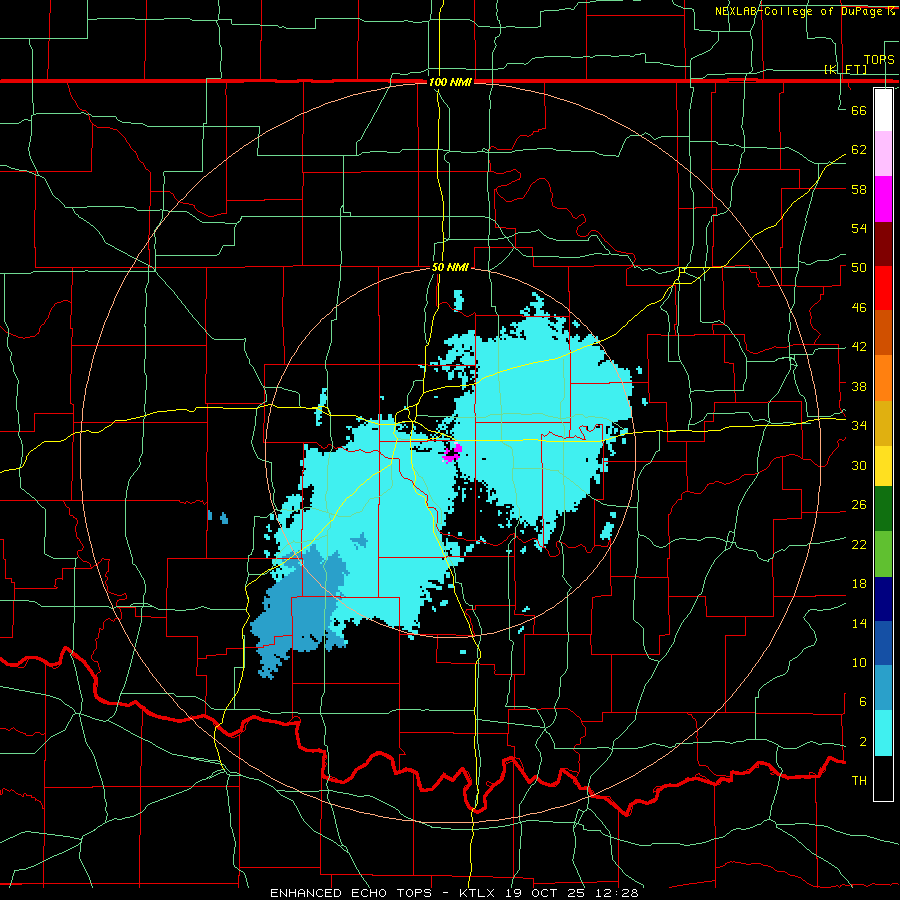Click the light pink legend swatch

(883, 154)
